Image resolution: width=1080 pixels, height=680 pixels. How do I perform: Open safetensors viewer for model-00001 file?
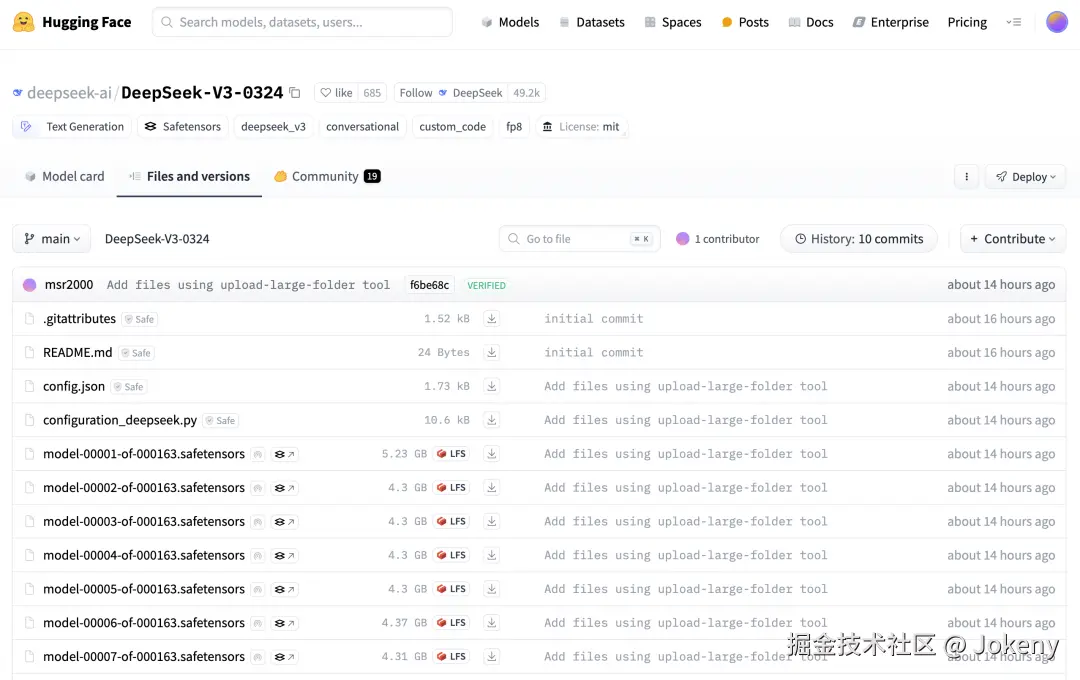[284, 454]
